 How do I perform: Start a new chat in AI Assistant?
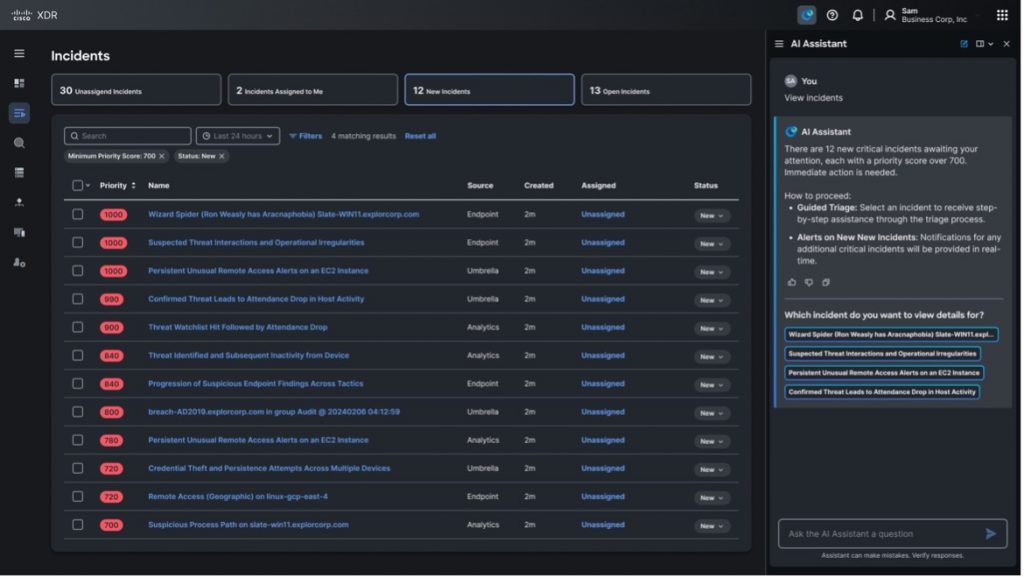[x=964, y=44]
